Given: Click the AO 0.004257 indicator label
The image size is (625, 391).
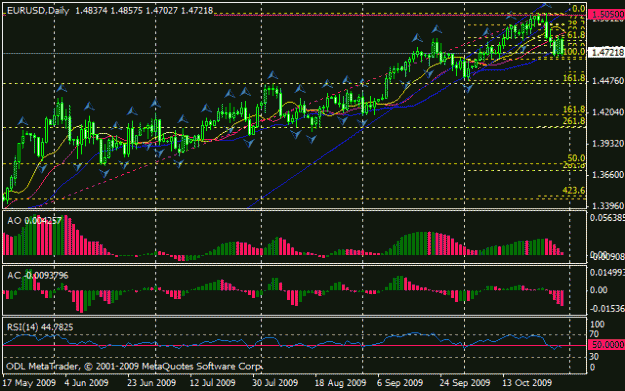Looking at the screenshot, I should 34,221.
